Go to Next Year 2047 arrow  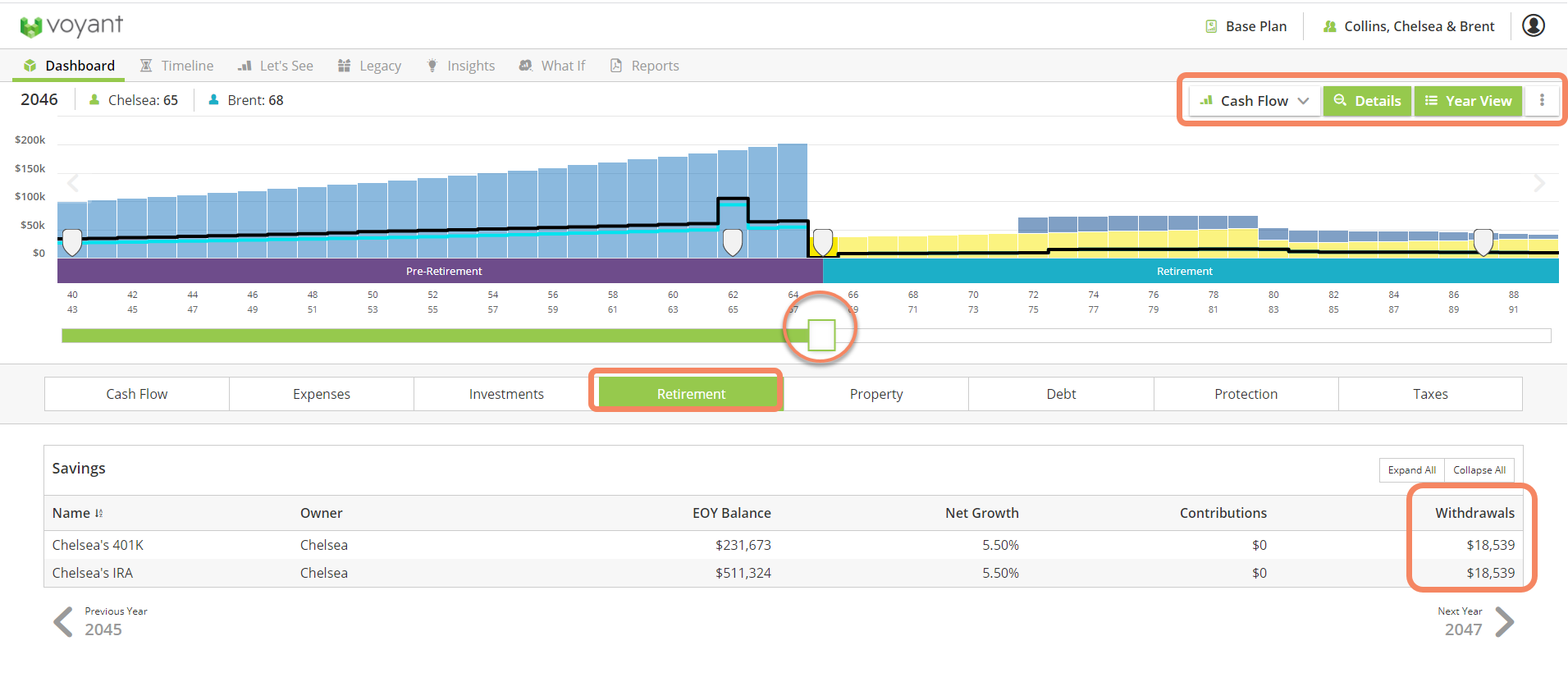click(1505, 622)
